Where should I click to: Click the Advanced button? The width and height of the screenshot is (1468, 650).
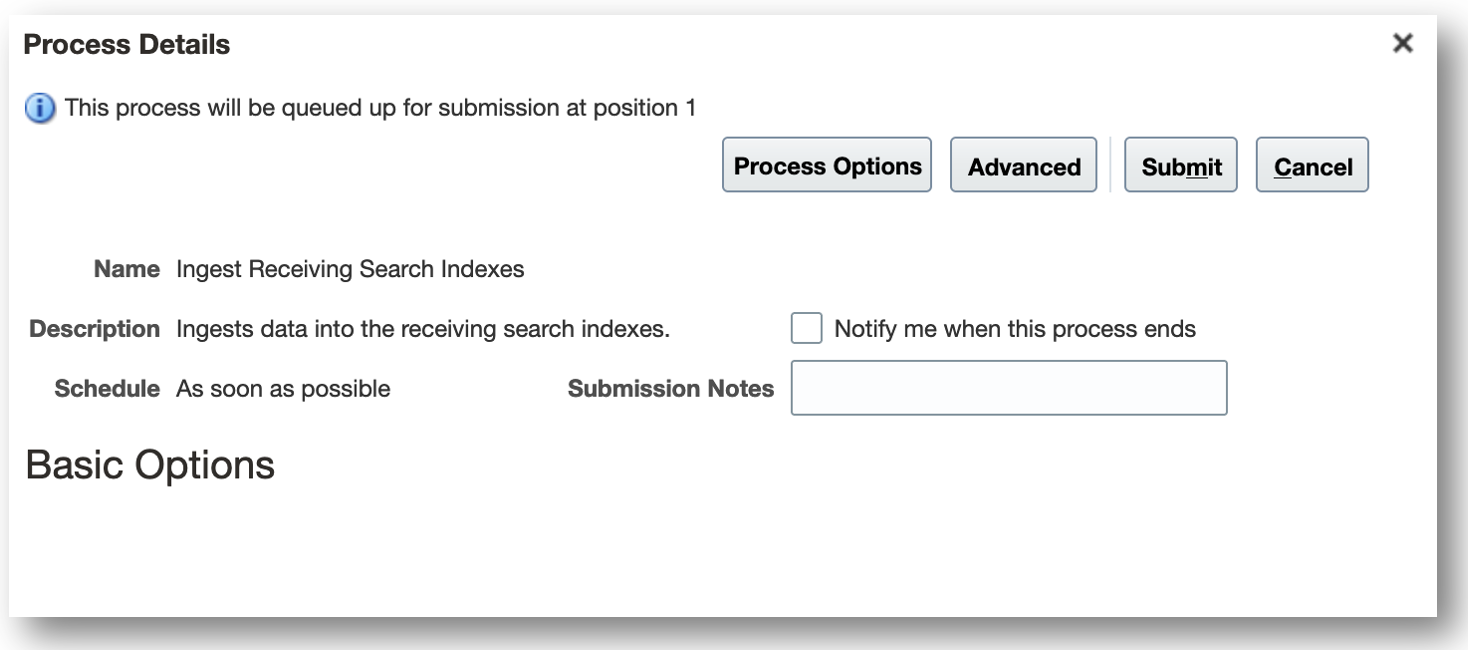pyautogui.click(x=1023, y=166)
